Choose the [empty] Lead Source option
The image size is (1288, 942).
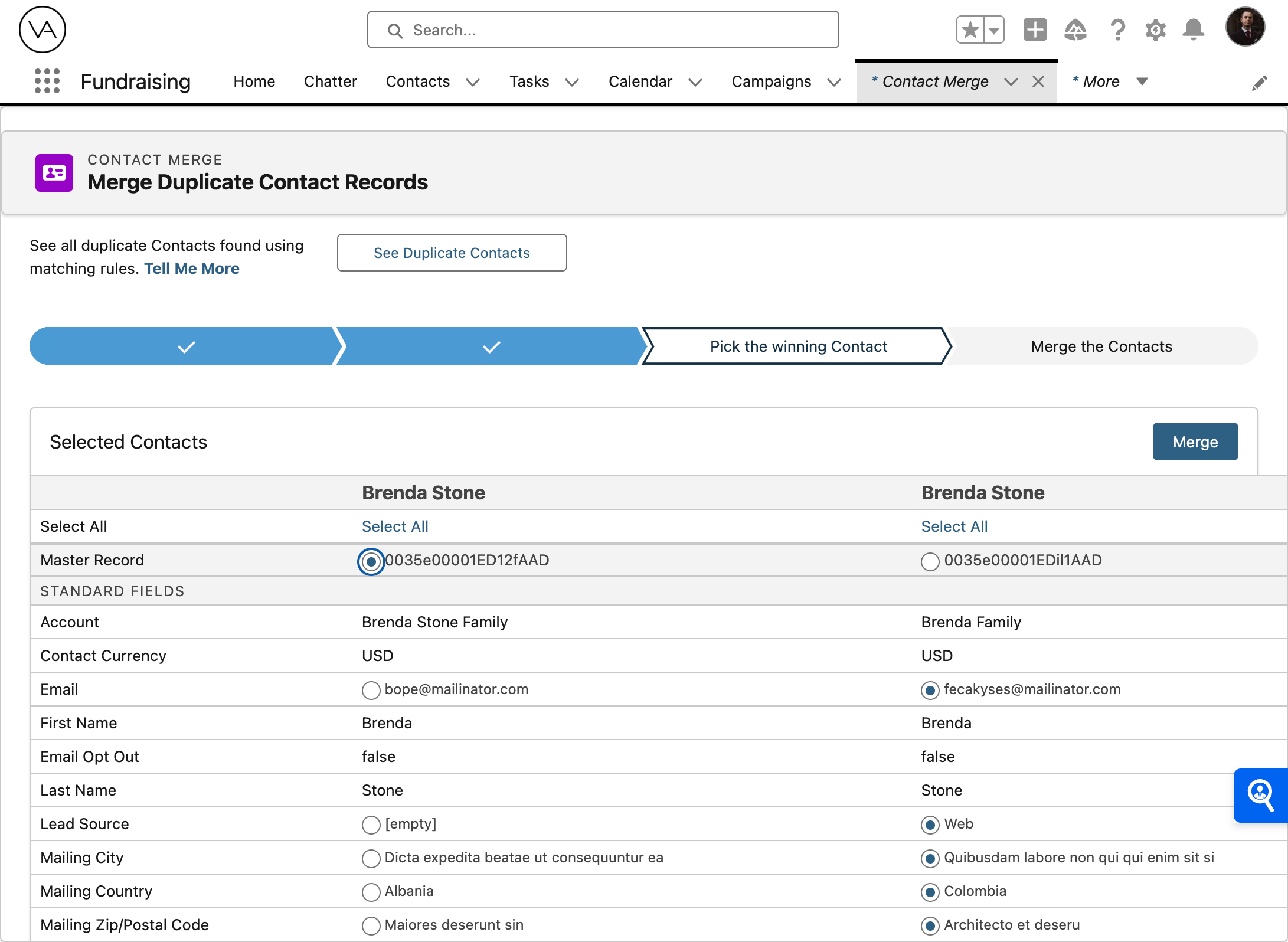click(x=371, y=825)
